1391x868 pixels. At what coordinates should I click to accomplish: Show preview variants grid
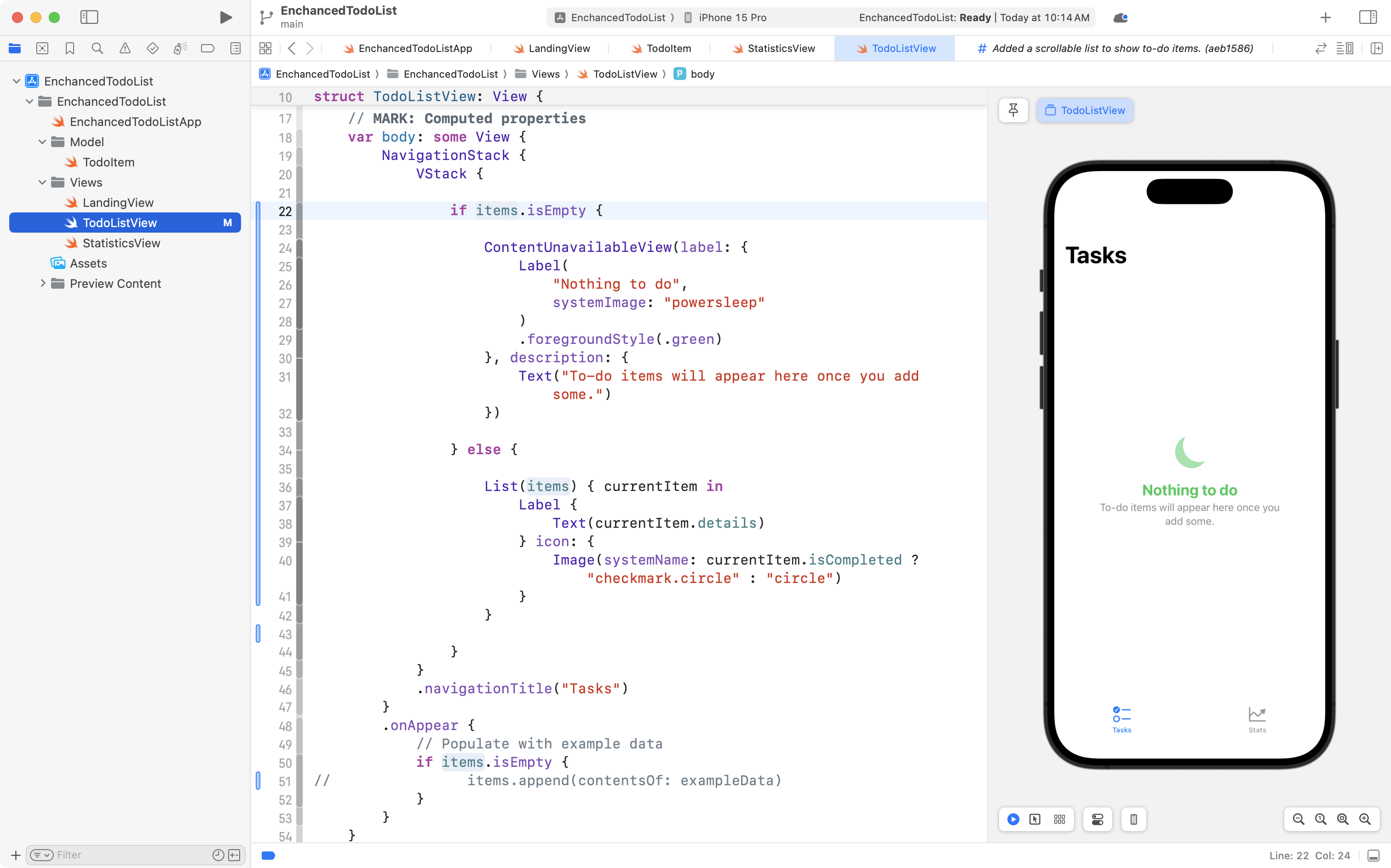1060,819
